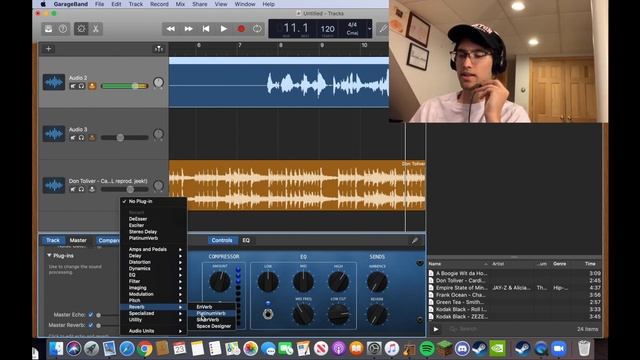Expand the Modulation plug-in submenu
Screen dimensions: 640x360
(153, 294)
